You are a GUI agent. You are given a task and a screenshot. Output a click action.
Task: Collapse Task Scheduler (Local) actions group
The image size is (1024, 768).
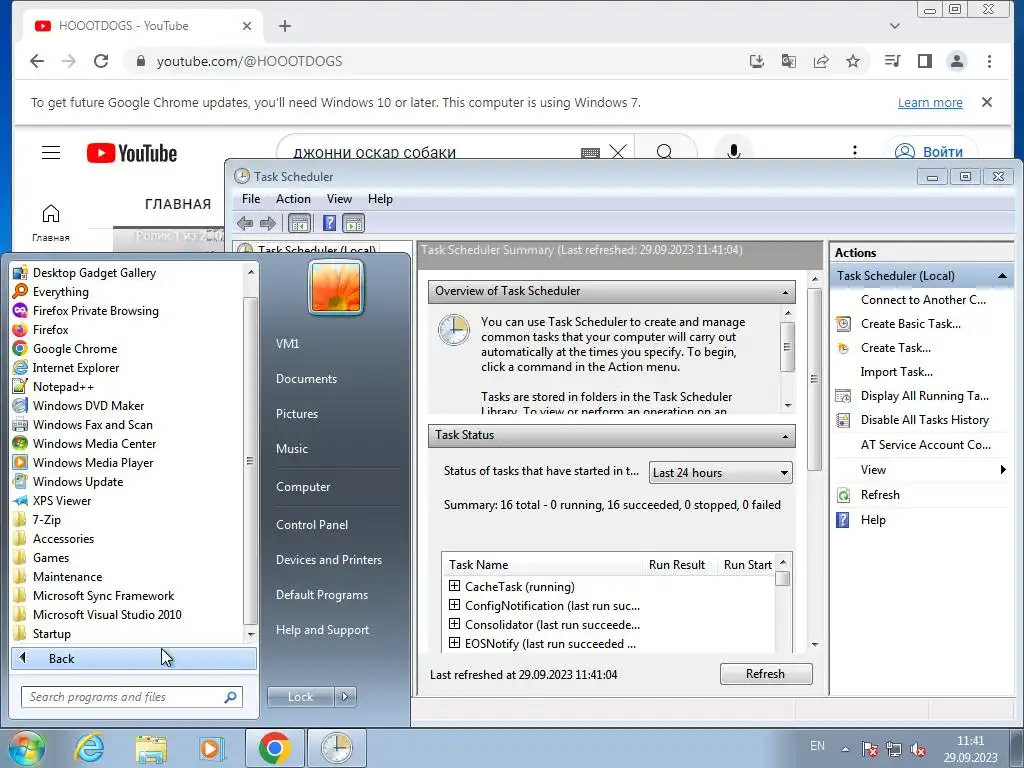pyautogui.click(x=1002, y=276)
